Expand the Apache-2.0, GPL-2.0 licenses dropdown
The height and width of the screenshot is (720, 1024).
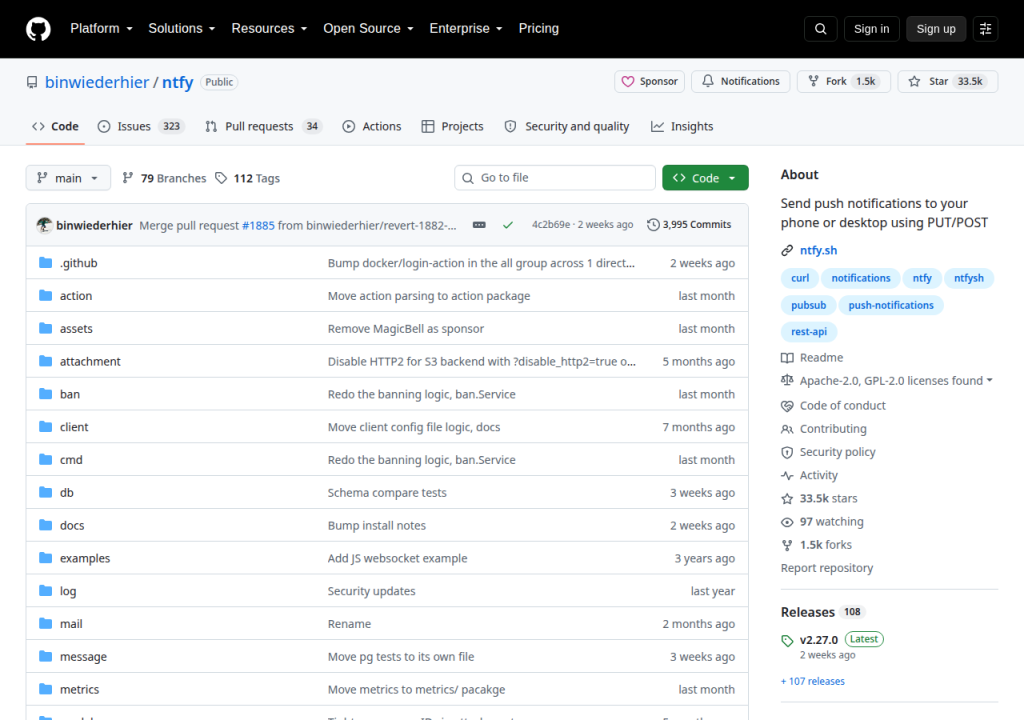click(x=886, y=381)
